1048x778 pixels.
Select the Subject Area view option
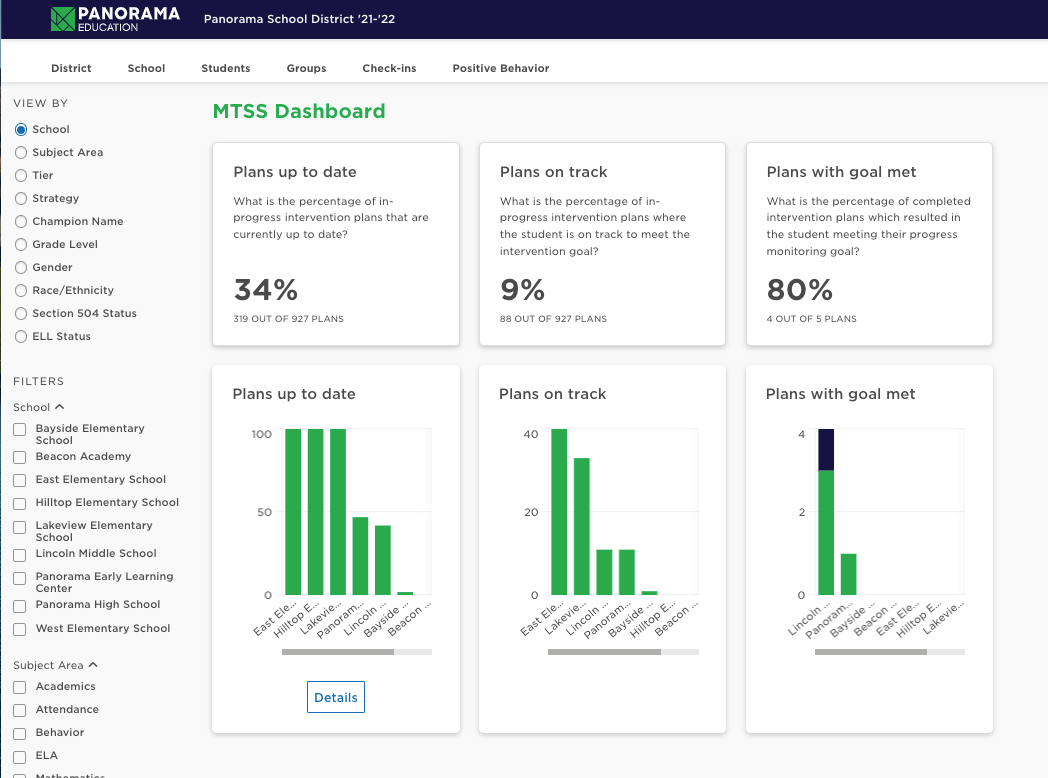click(x=21, y=152)
